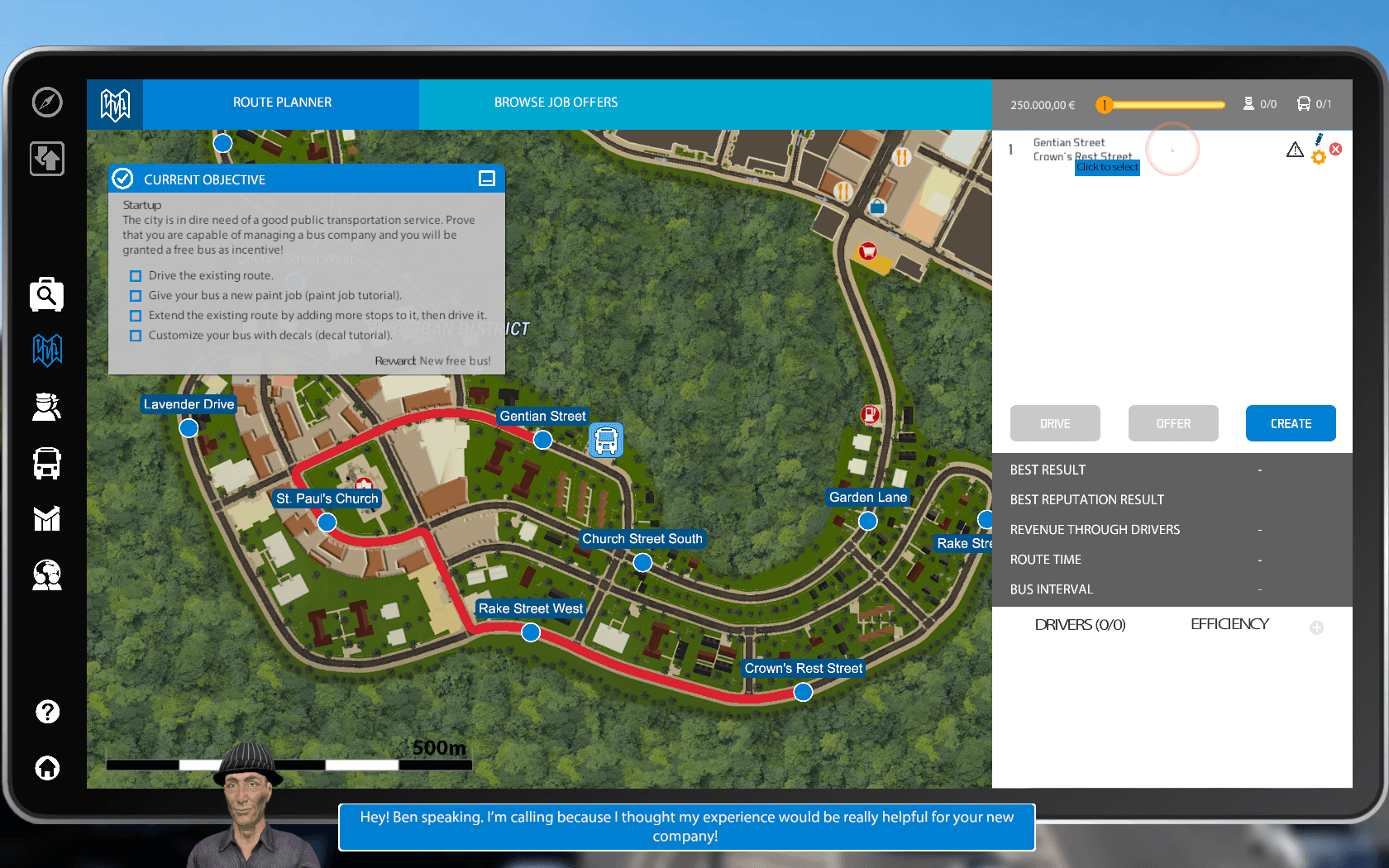Open the help question mark icon

click(x=47, y=711)
